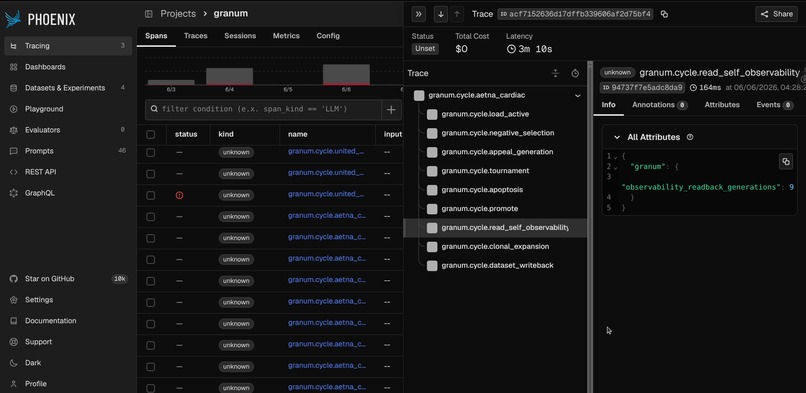Toggle Dark theme moon icon
The image size is (806, 393).
click(x=14, y=363)
